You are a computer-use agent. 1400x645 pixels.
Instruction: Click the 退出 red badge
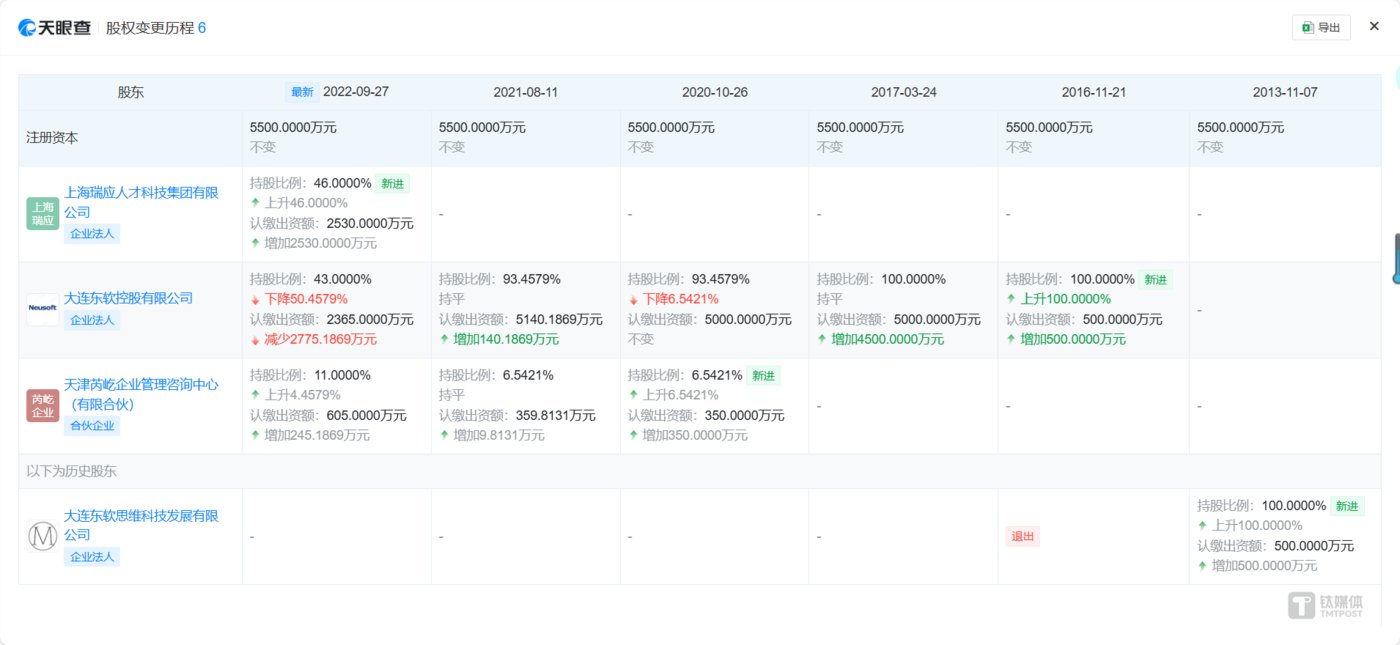coord(1023,536)
